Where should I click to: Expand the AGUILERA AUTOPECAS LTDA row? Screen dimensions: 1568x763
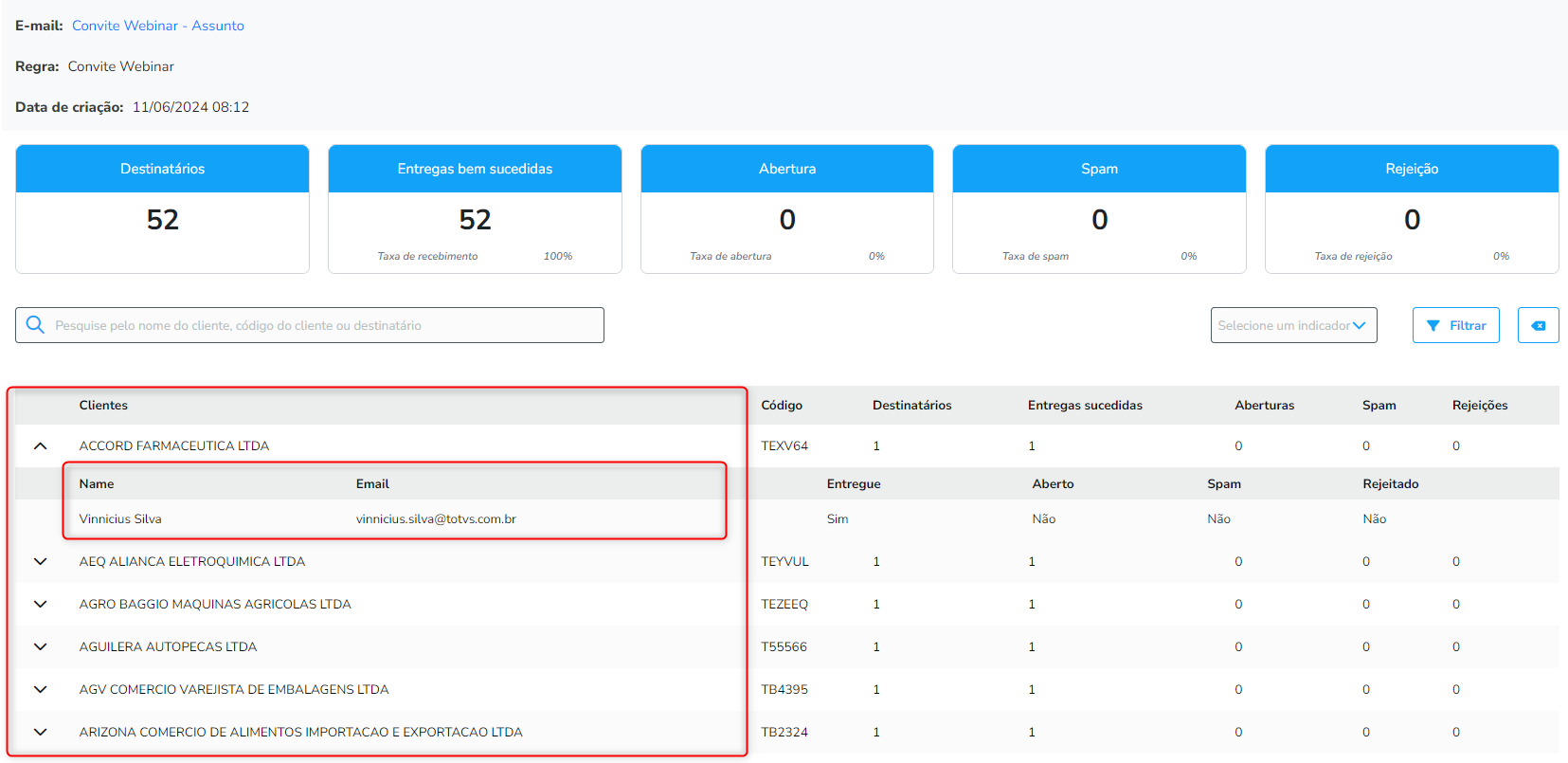tap(40, 646)
